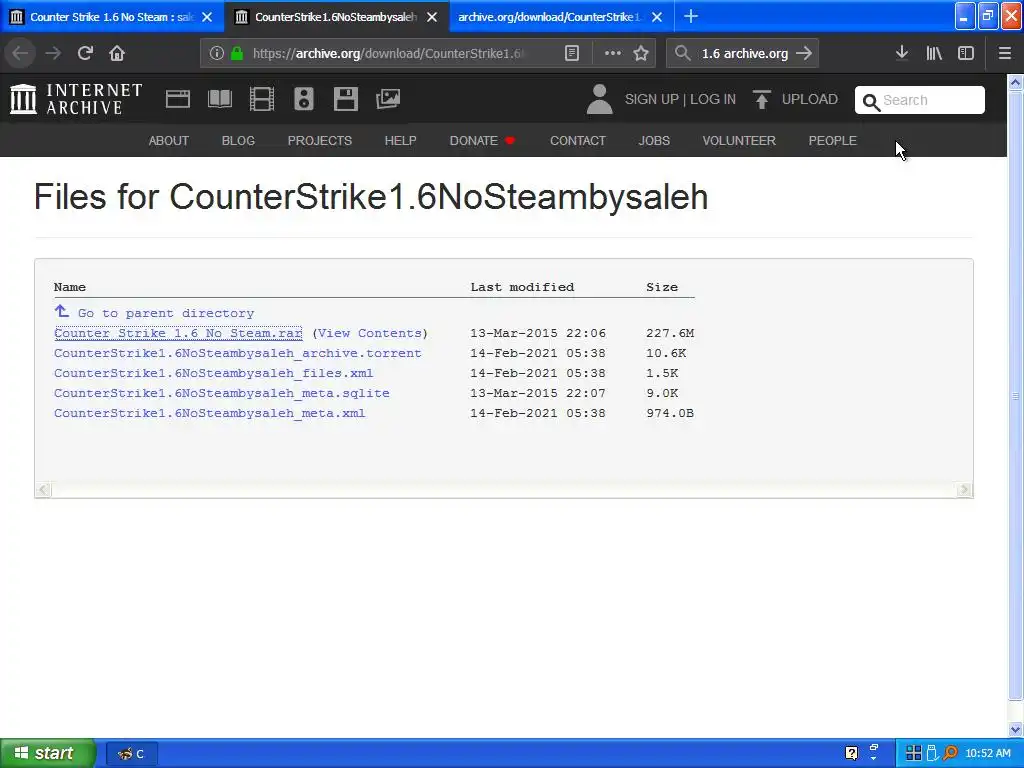Open the _archive.torrent file link
The width and height of the screenshot is (1024, 768).
click(238, 353)
